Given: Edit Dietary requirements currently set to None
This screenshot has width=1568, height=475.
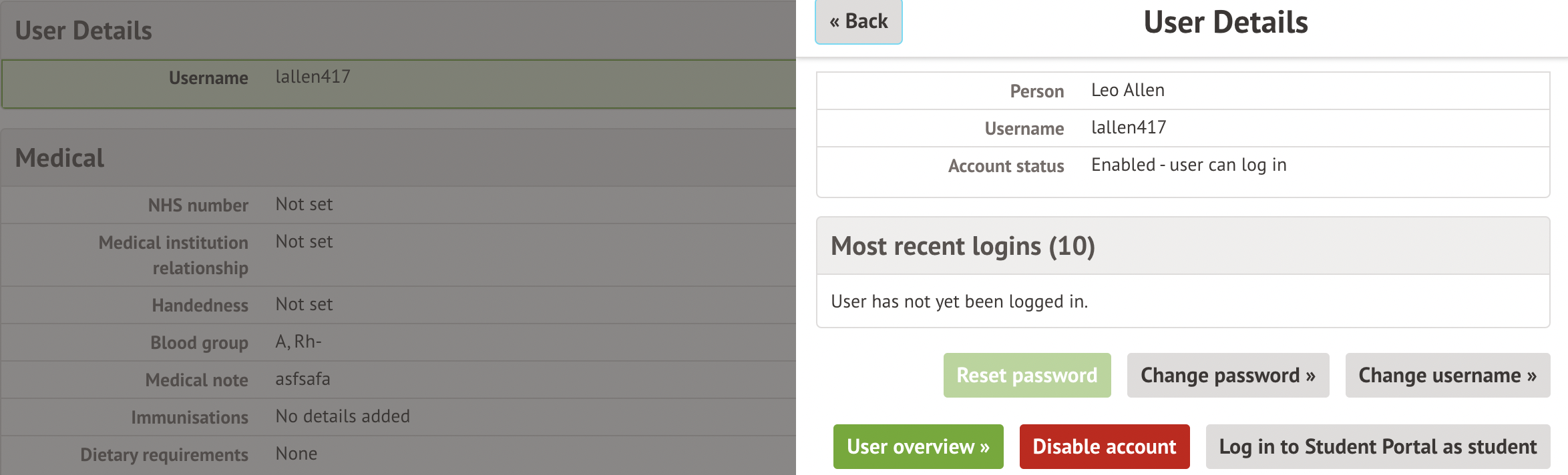Looking at the screenshot, I should click(397, 454).
